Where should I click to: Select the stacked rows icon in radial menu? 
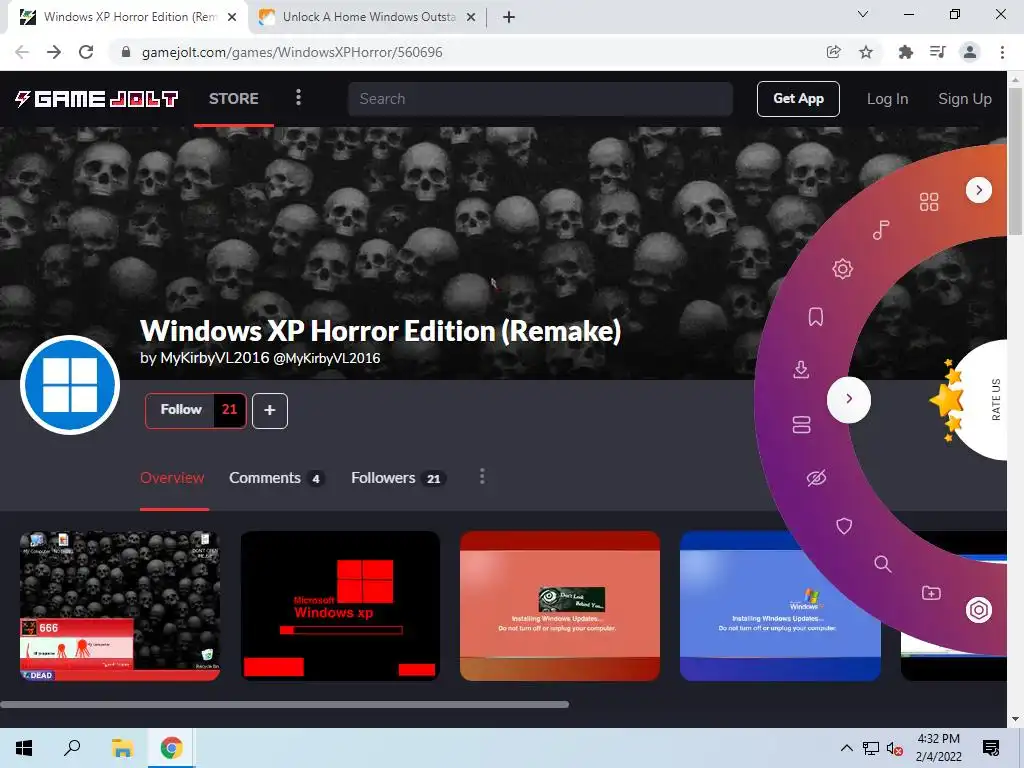[x=801, y=424]
